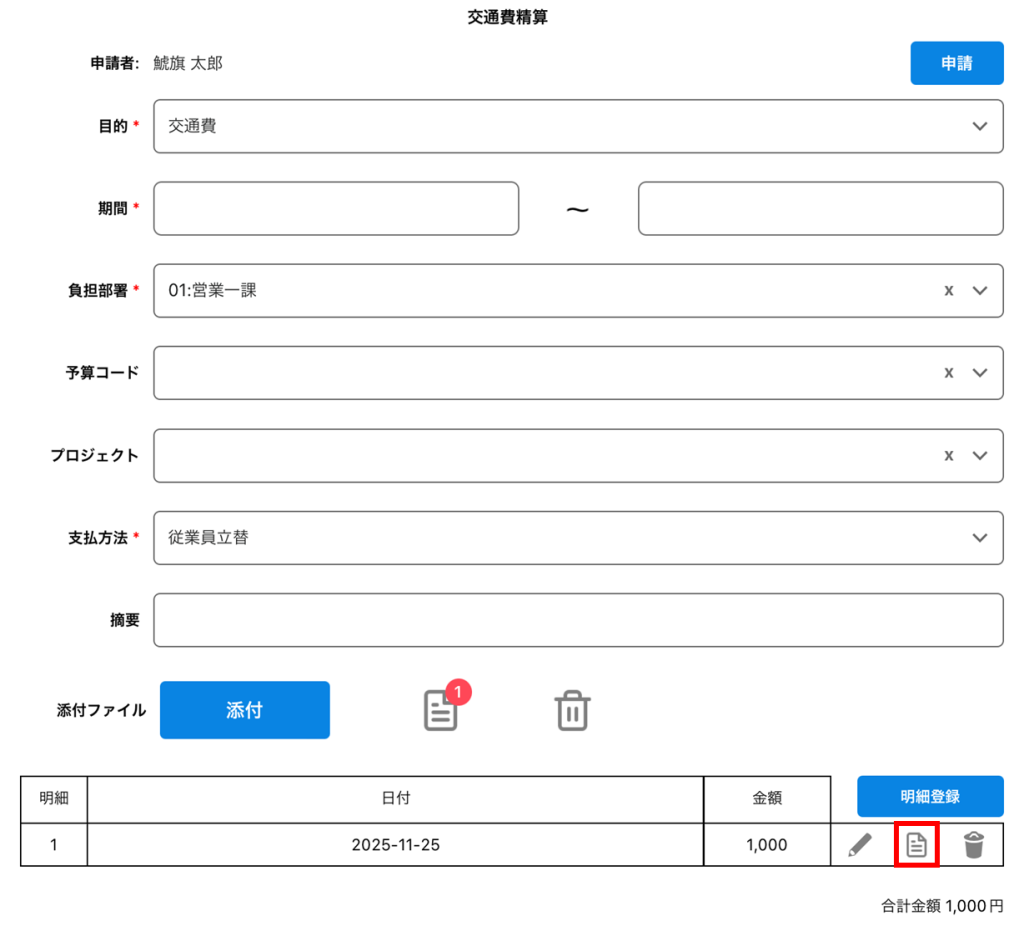Viewport: 1024px width, 931px height.
Task: Clear the プロジェクト field with x
Action: click(948, 455)
